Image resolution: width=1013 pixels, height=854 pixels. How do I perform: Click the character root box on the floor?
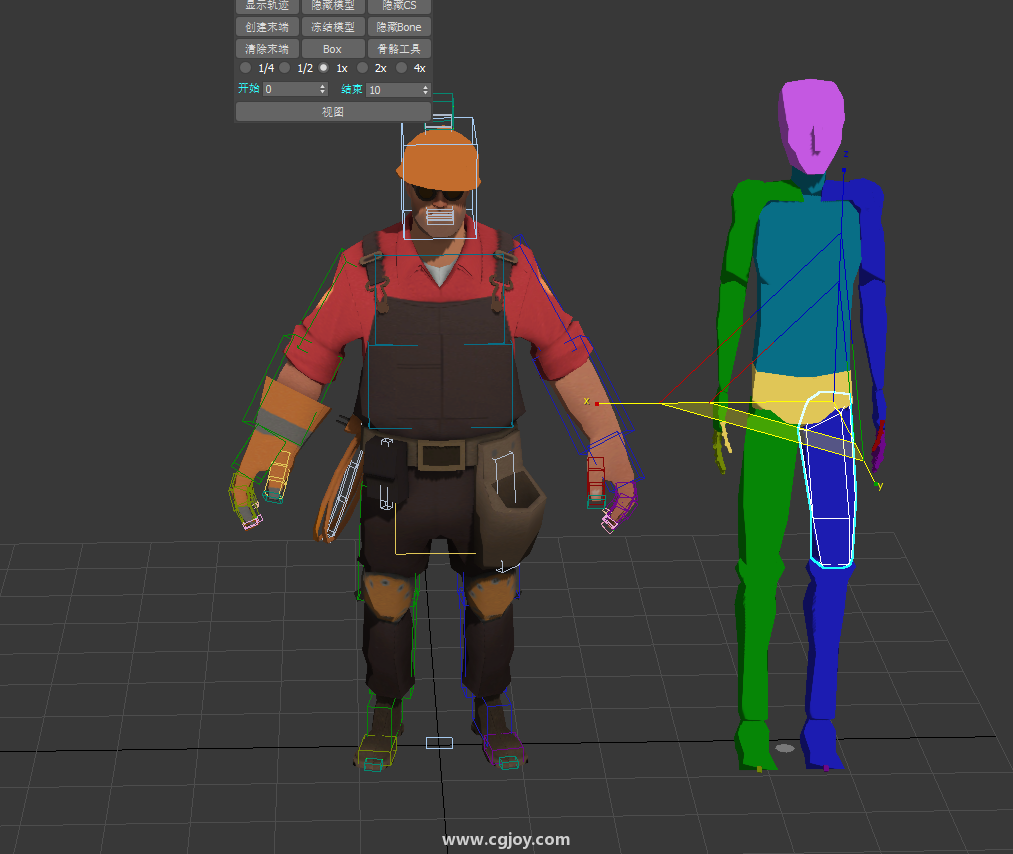(439, 743)
